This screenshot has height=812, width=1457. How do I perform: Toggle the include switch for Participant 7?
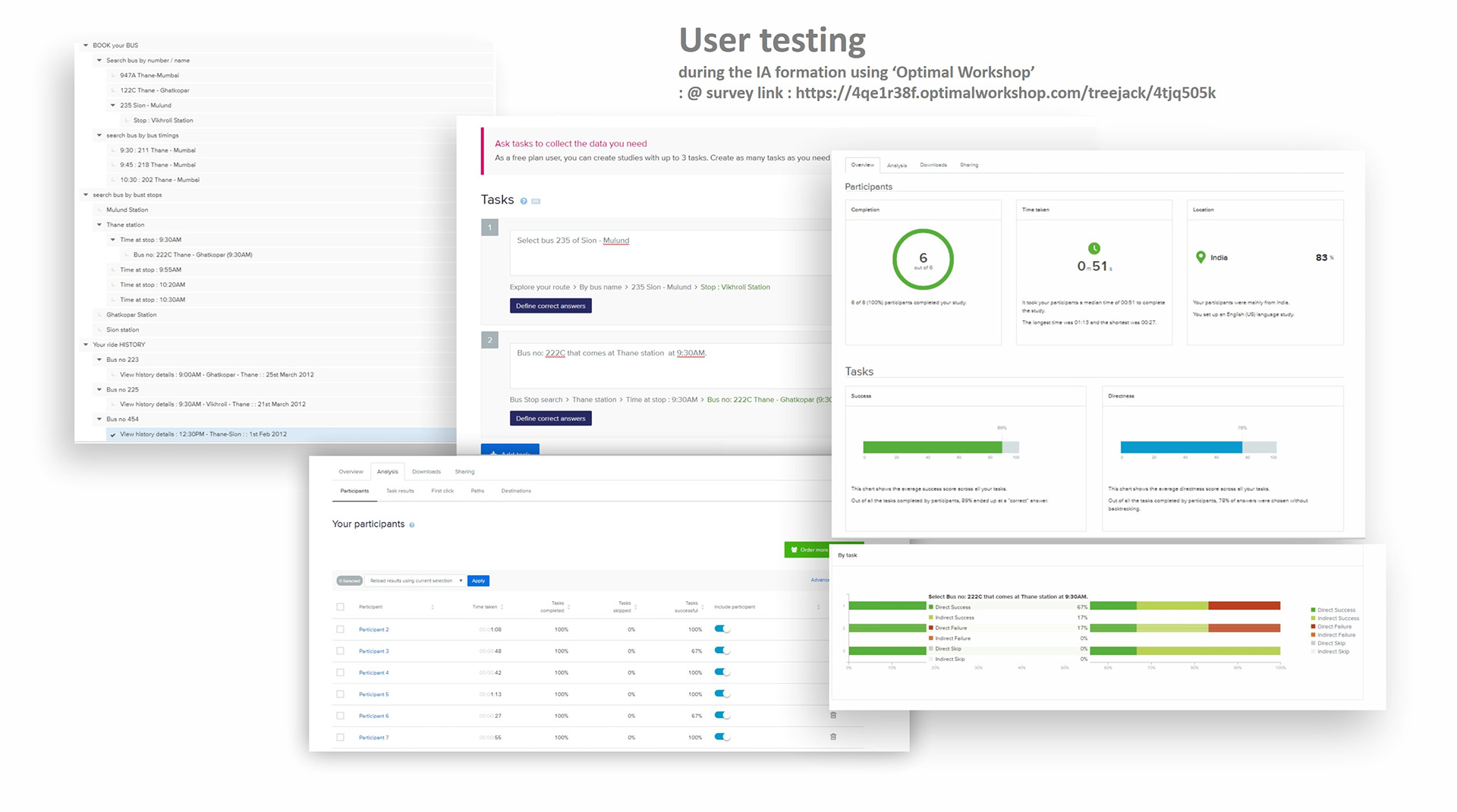722,736
